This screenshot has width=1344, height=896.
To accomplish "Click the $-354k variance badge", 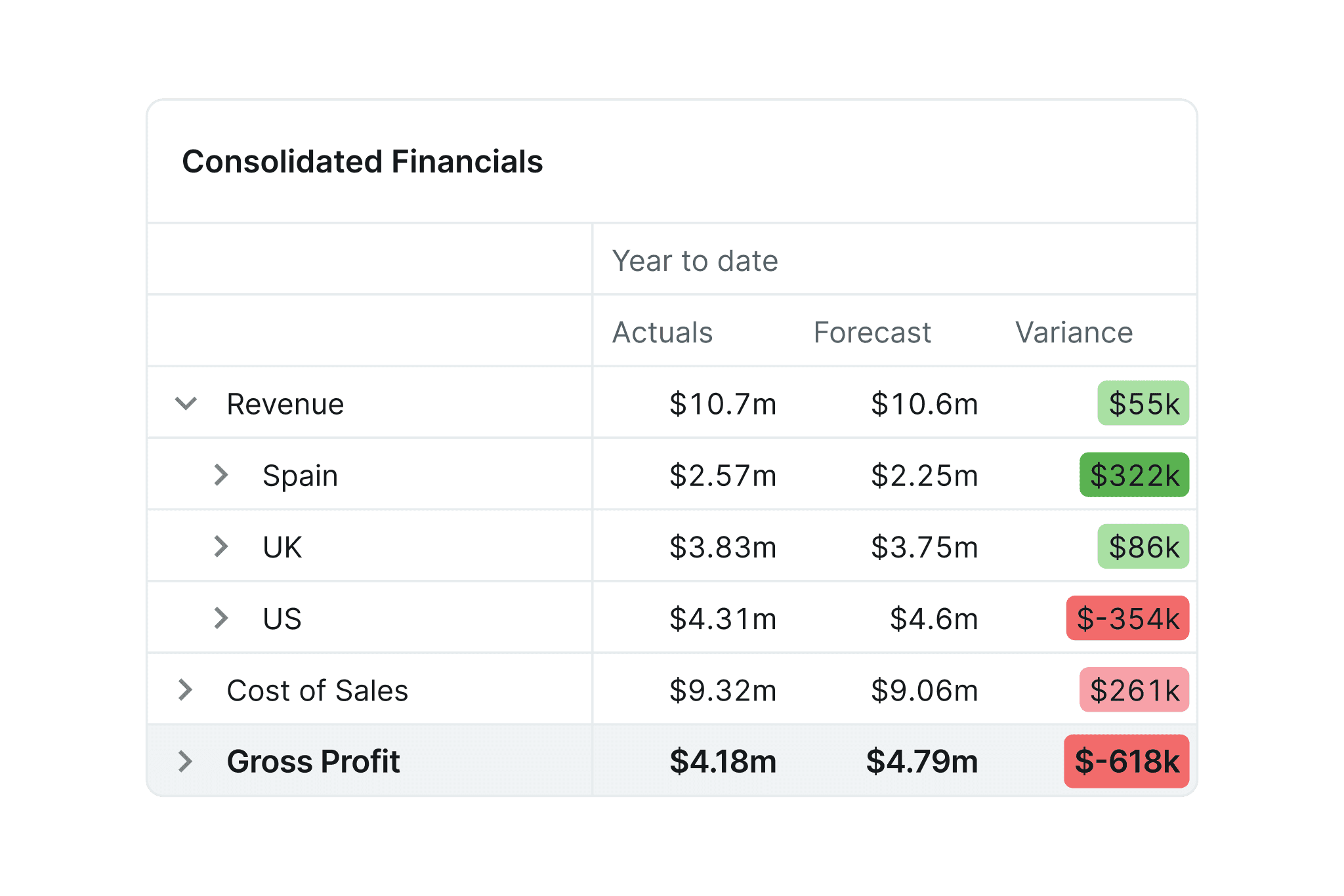I will (x=1127, y=618).
